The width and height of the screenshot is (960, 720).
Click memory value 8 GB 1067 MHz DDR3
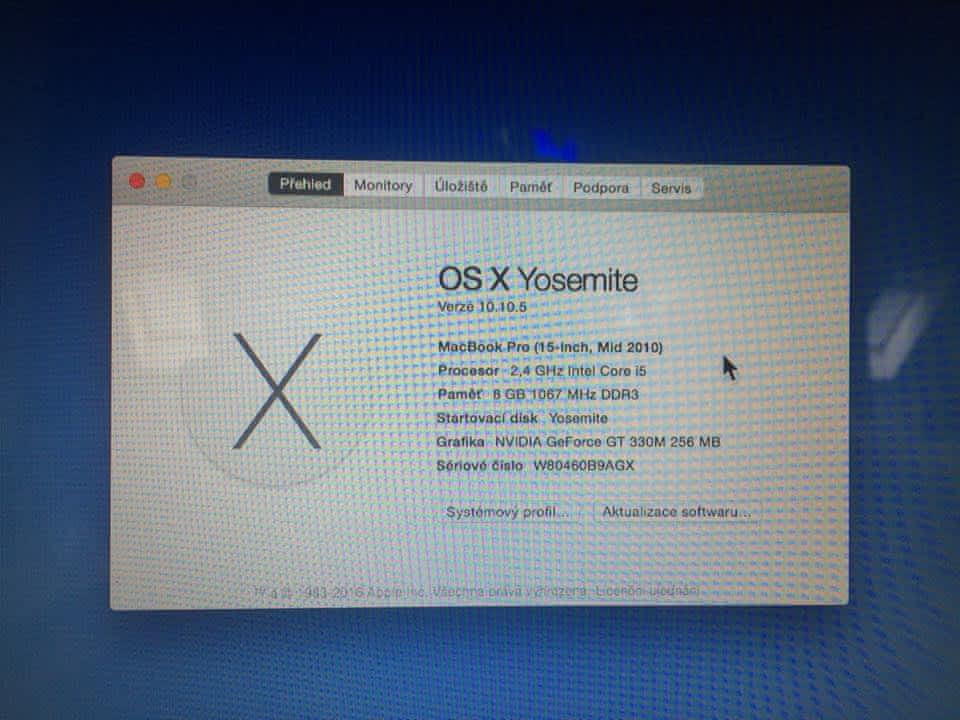pyautogui.click(x=566, y=394)
